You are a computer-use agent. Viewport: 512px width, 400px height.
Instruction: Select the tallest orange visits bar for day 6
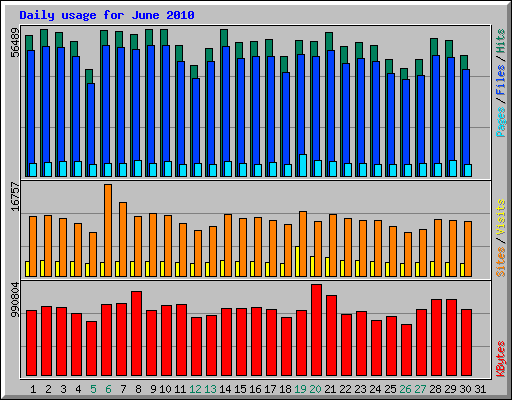(108, 230)
